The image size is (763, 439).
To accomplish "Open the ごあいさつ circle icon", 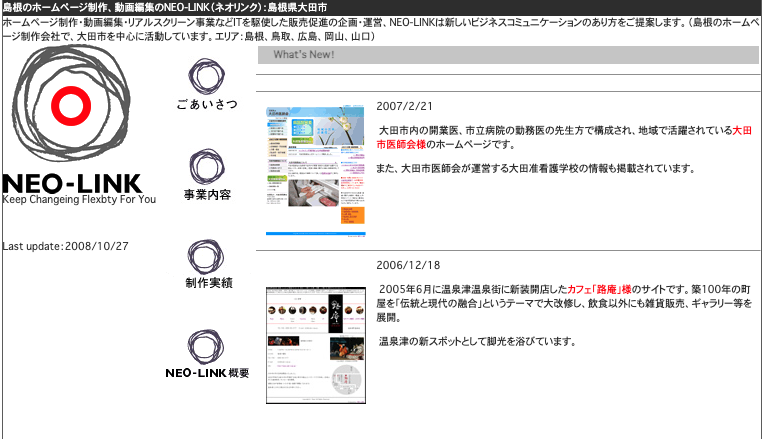I will tap(206, 77).
